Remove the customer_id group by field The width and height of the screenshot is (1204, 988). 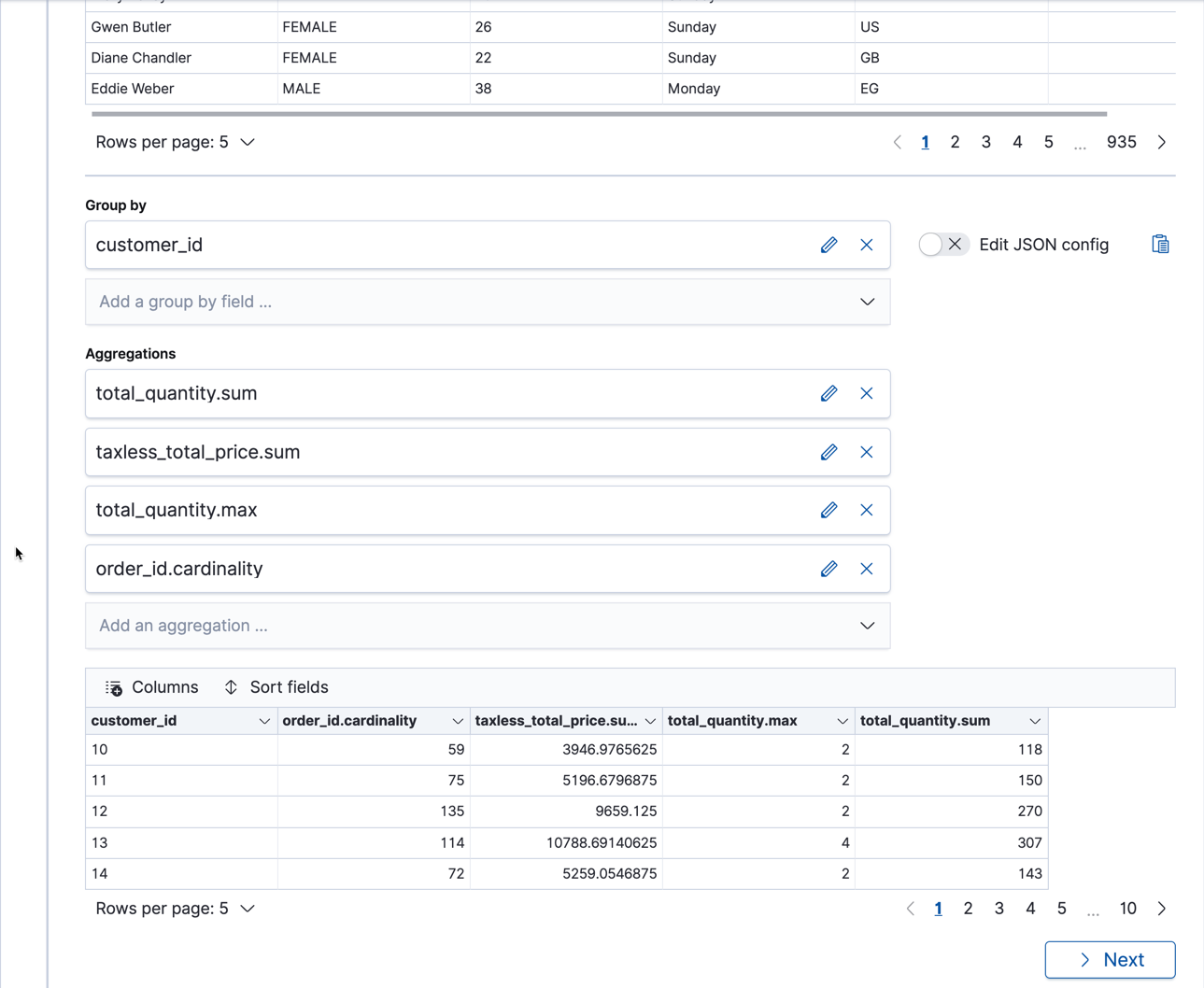(866, 245)
